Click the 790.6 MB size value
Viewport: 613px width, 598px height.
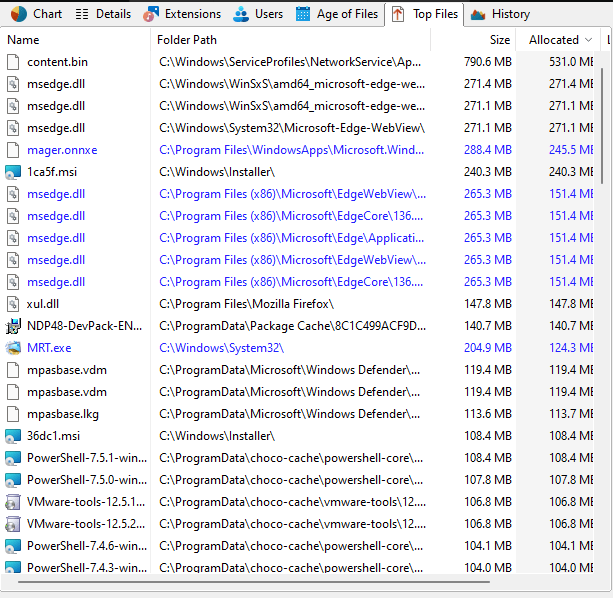488,62
